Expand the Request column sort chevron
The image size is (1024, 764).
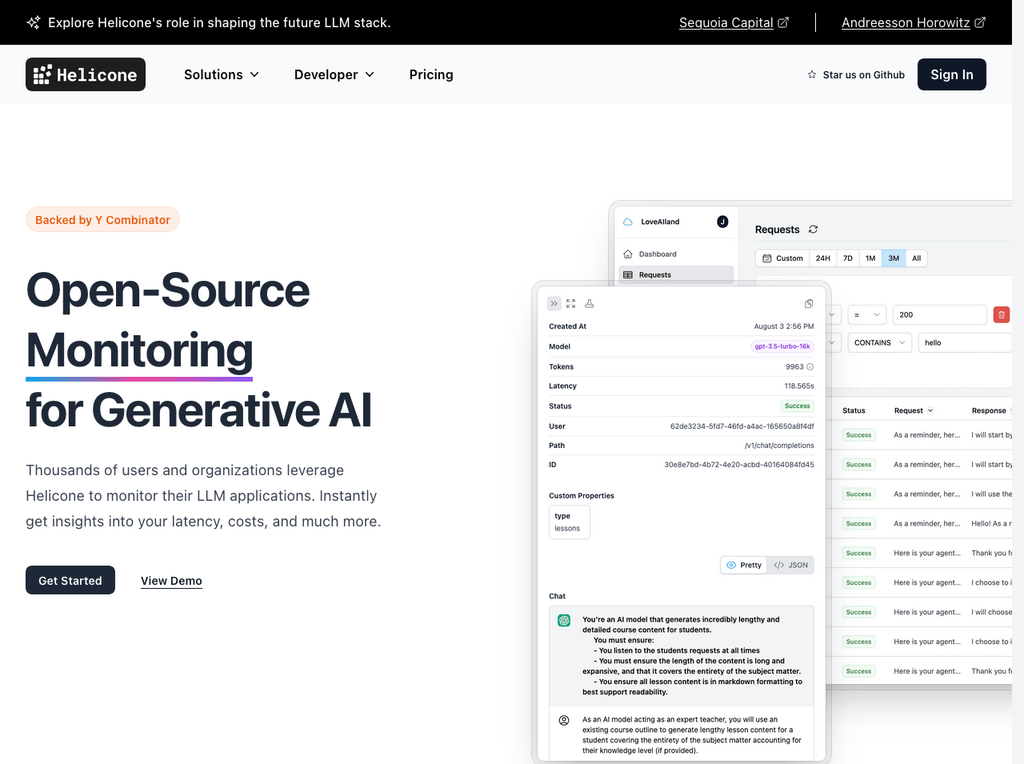(x=931, y=411)
